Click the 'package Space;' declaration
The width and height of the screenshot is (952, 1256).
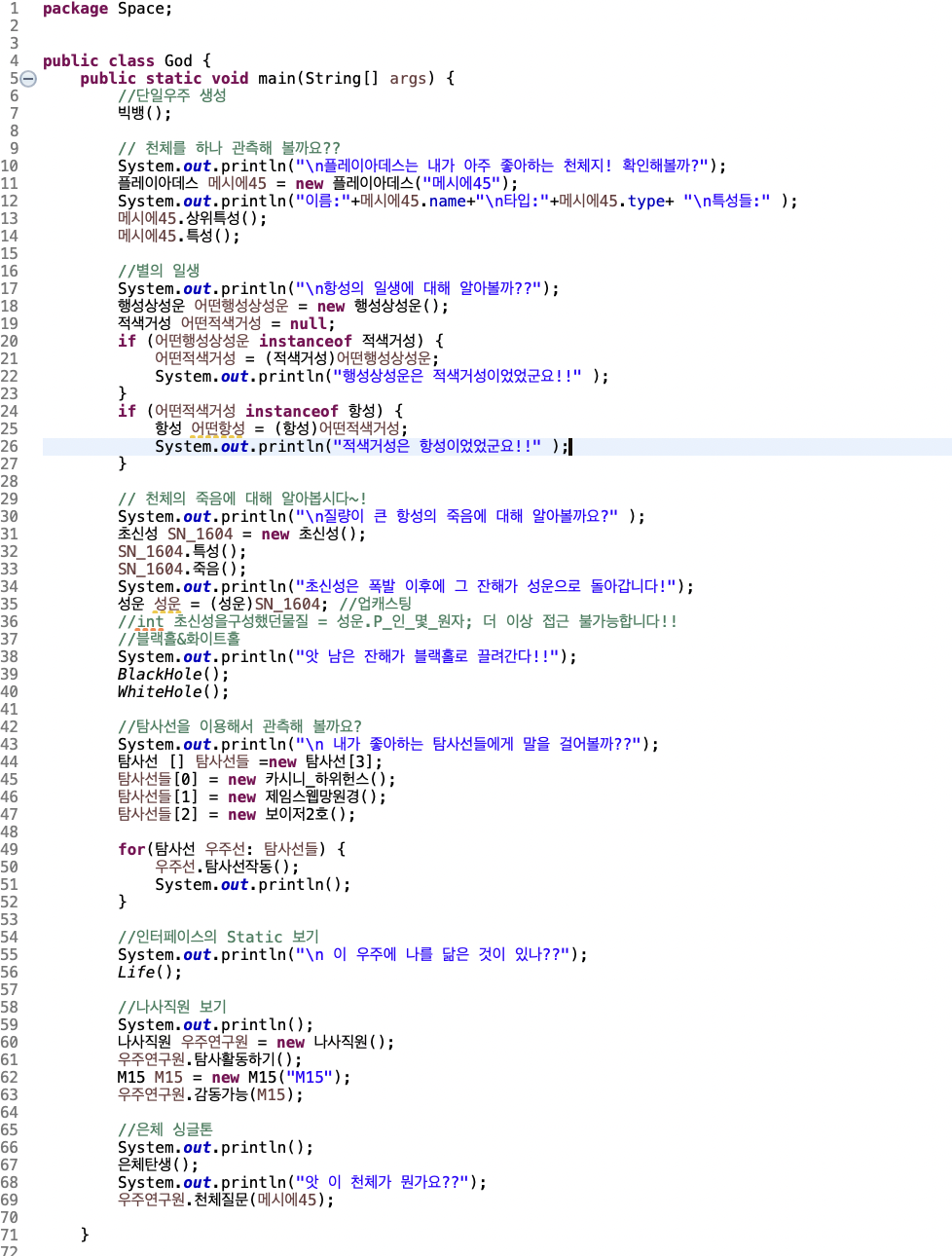(x=107, y=9)
